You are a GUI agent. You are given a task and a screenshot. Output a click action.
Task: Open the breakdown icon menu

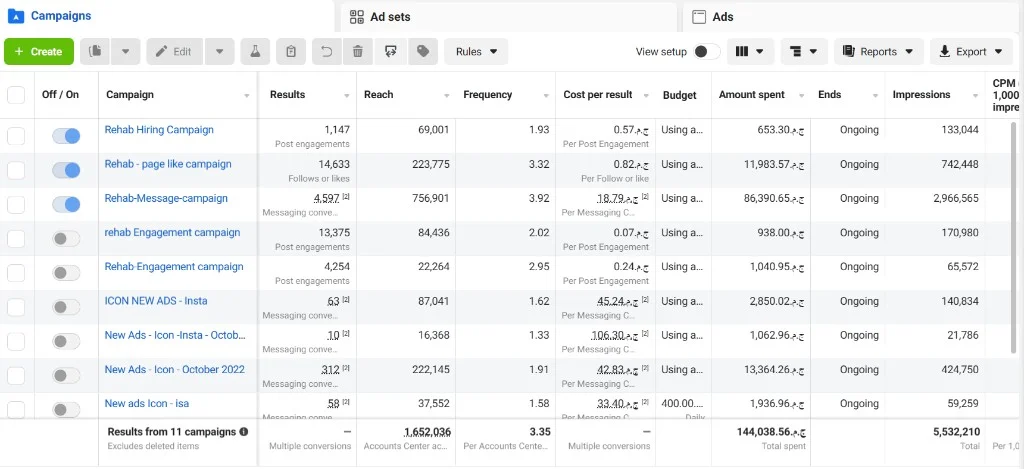point(804,52)
